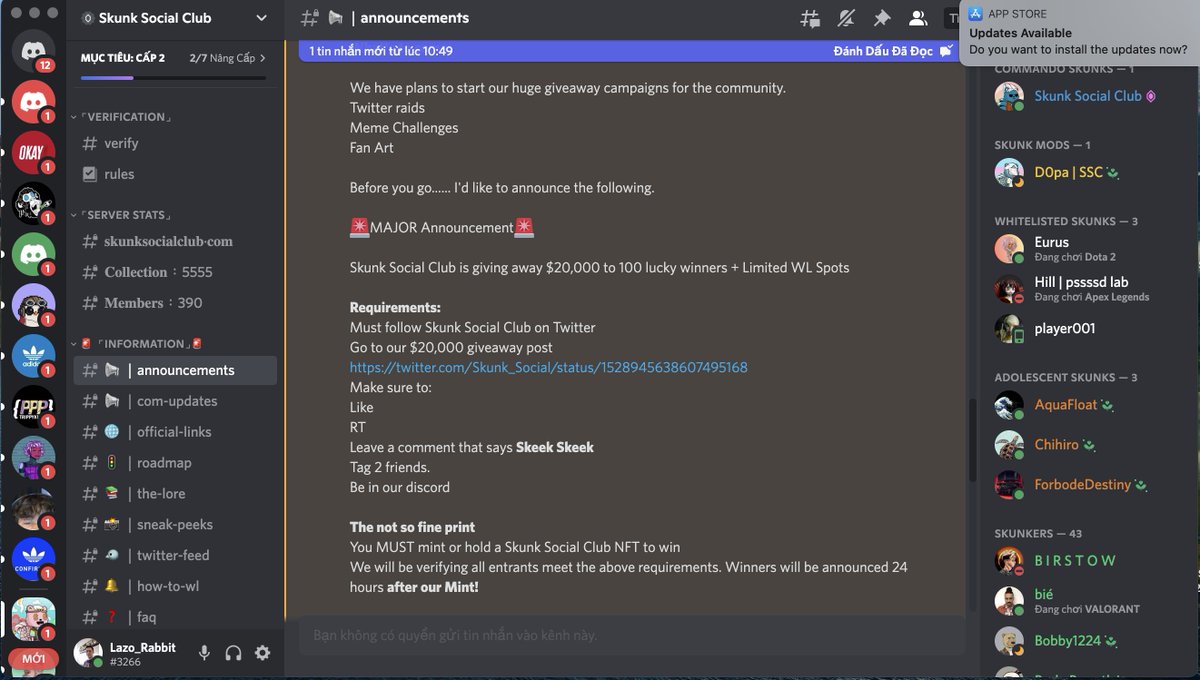Open the twitter-feed channel
The width and height of the screenshot is (1200, 680).
point(175,556)
